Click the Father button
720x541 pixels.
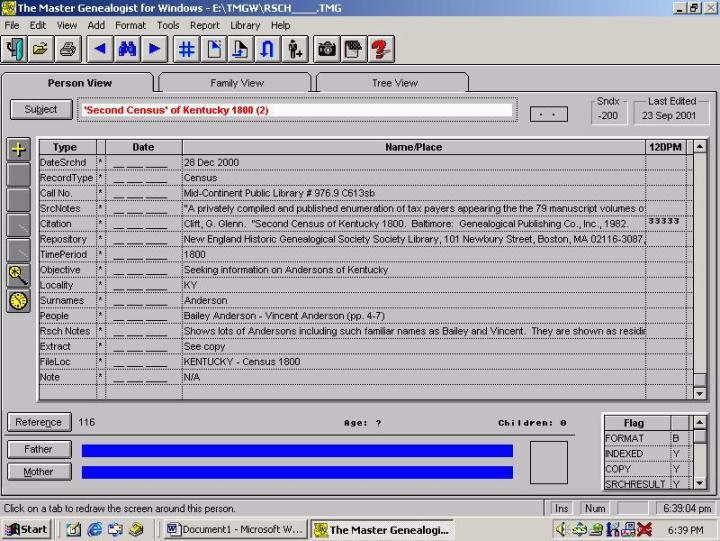39,449
